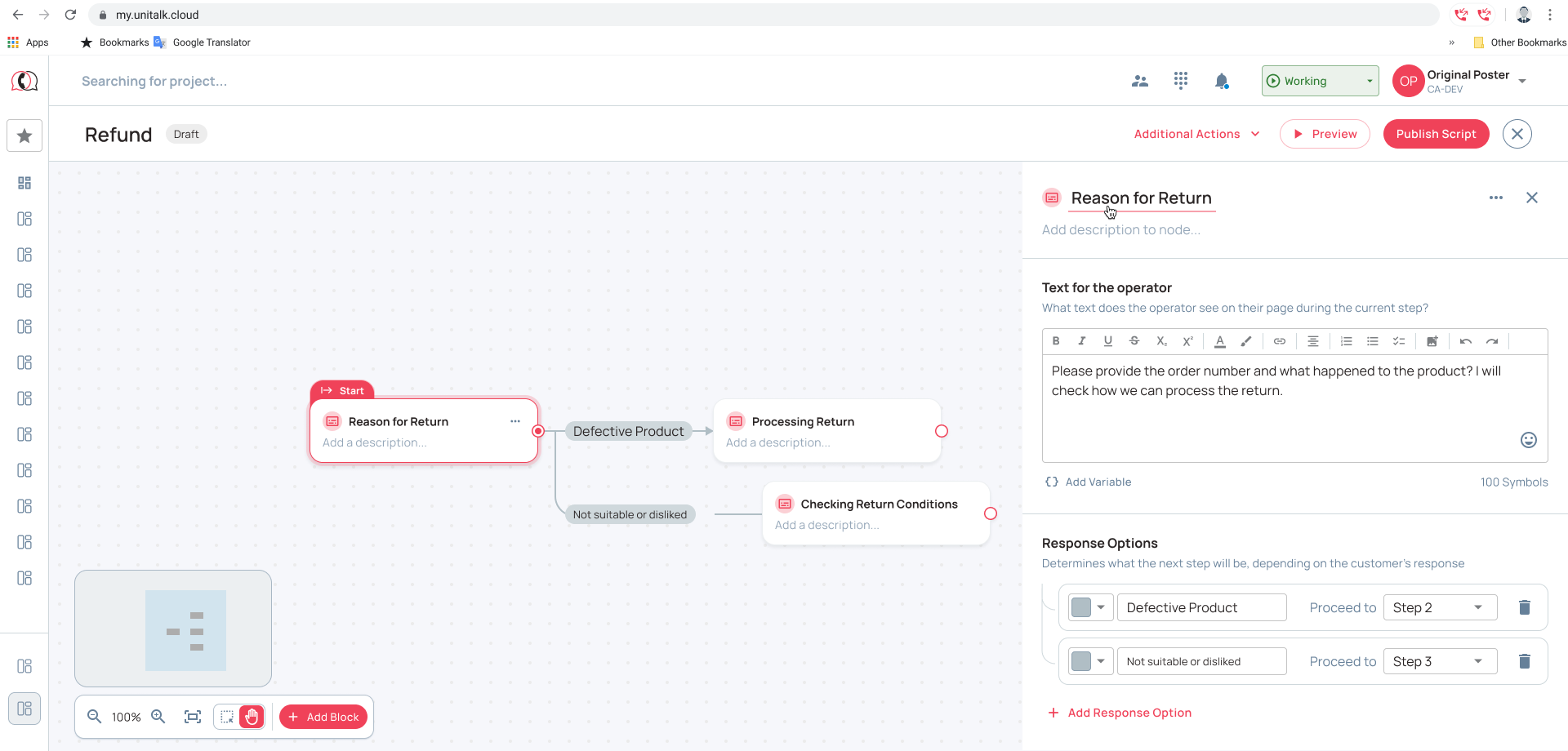Insert checklist in editor
Viewport: 1568px width, 751px height.
(x=1399, y=341)
